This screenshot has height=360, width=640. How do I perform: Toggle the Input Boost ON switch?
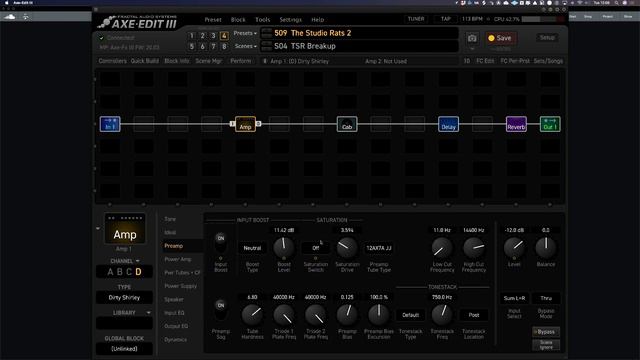[220, 242]
